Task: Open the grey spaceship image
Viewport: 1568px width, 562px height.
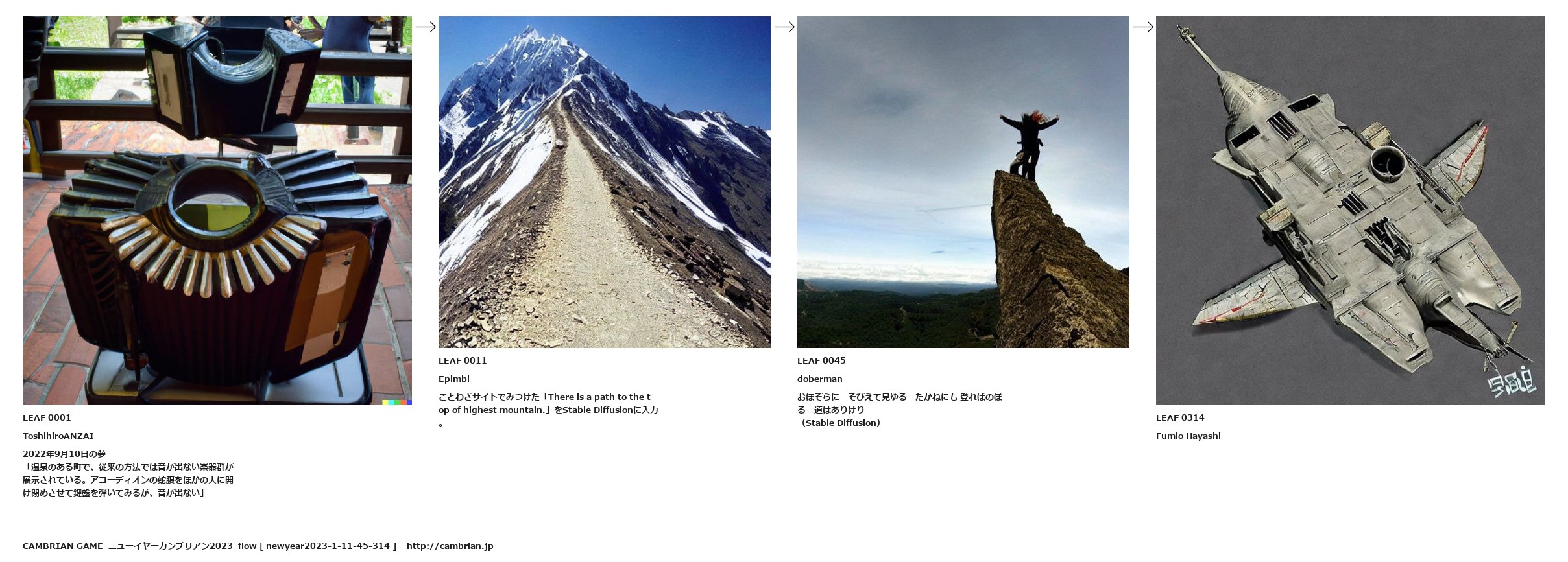Action: (x=1351, y=211)
